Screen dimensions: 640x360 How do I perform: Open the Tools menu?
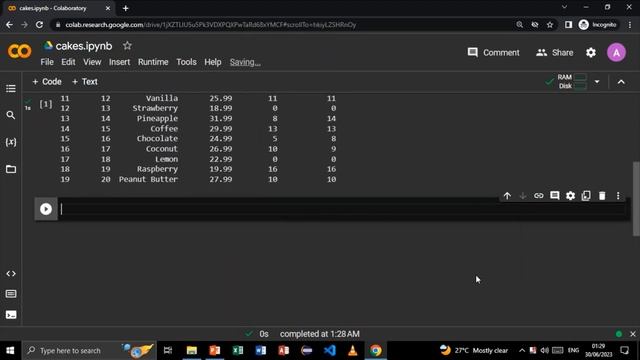[187, 62]
